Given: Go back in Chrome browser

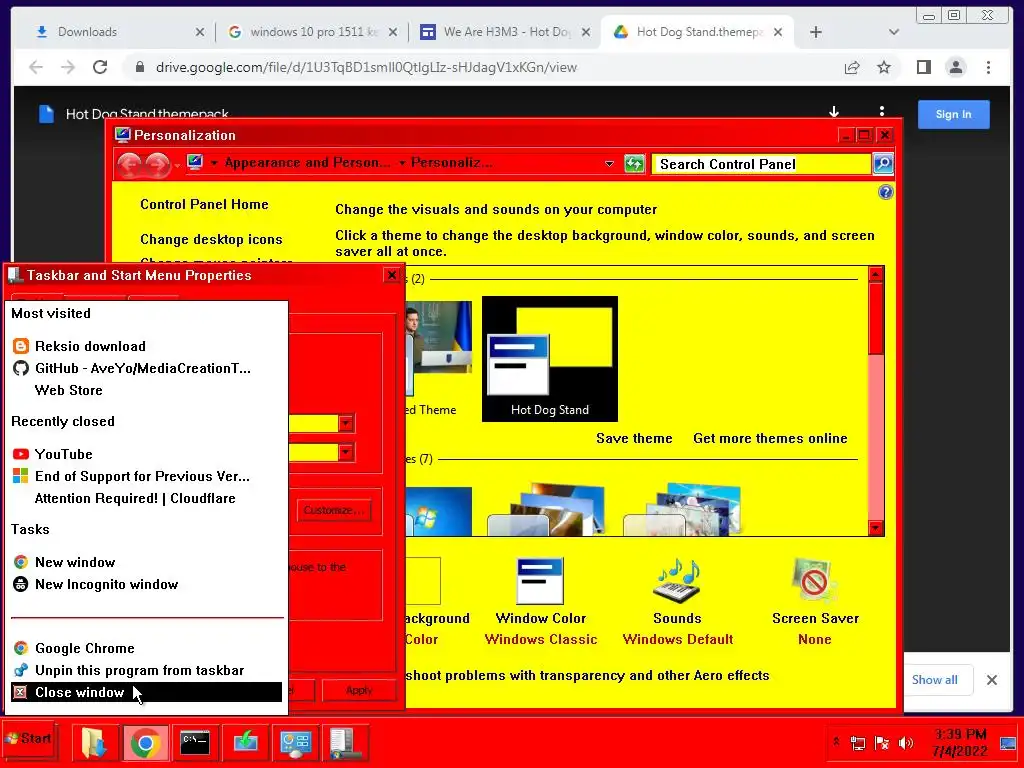Looking at the screenshot, I should [x=36, y=67].
